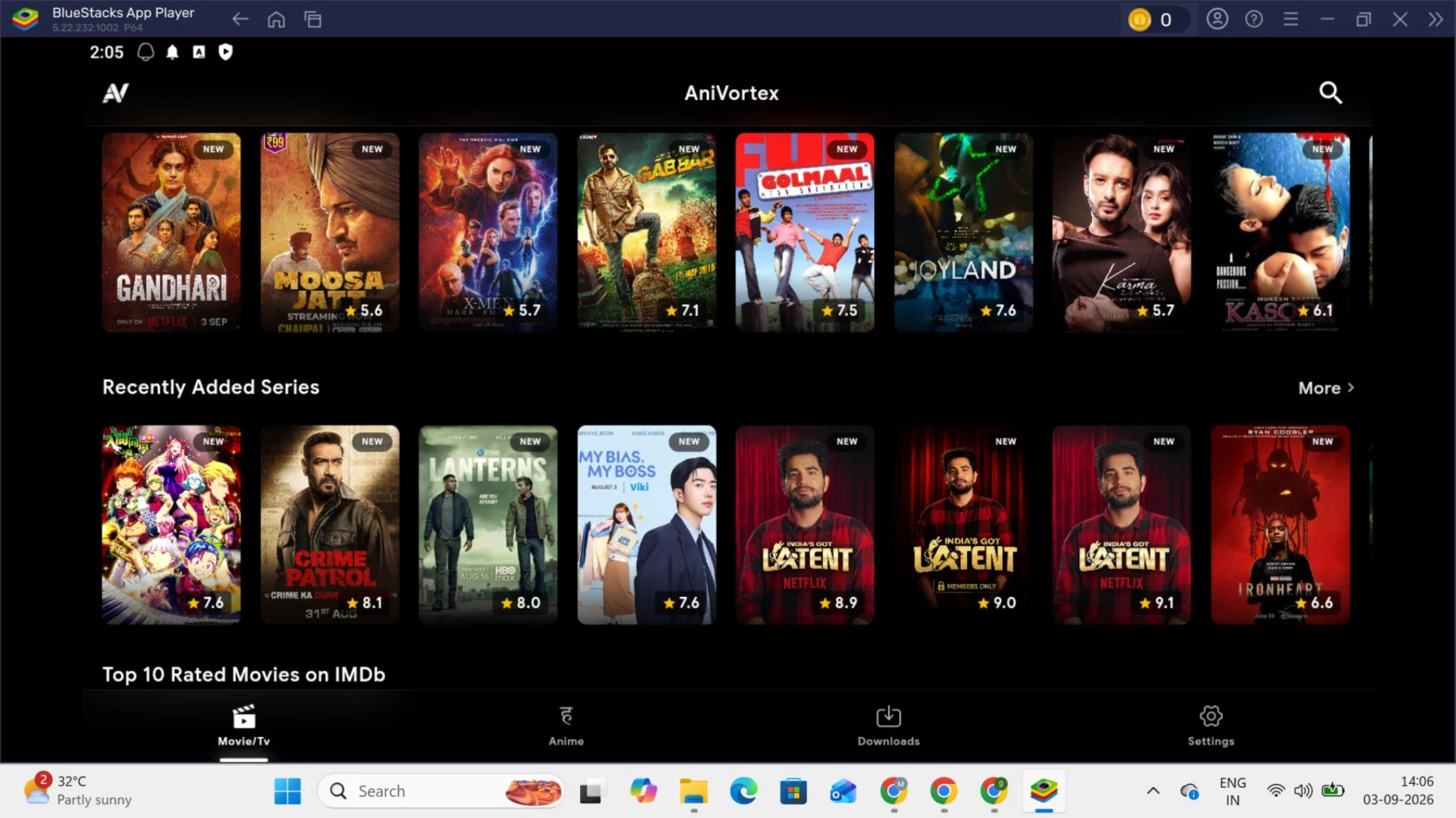Select the Ironheart series poster
The height and width of the screenshot is (818, 1456).
(1280, 525)
